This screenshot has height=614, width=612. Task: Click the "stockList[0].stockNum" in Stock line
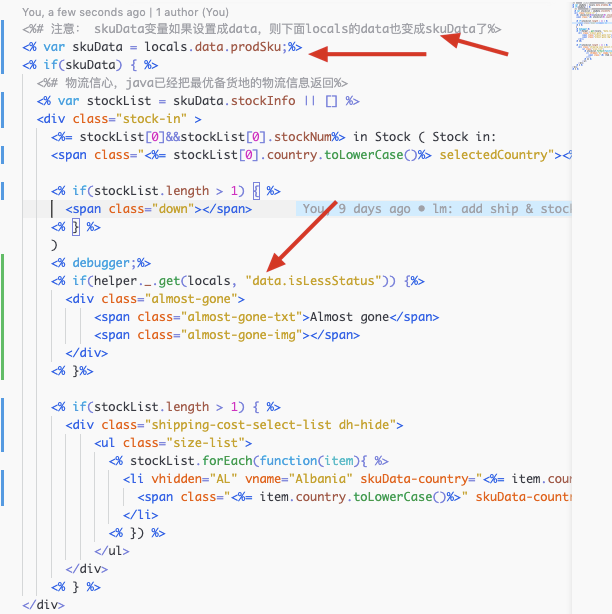point(273,137)
